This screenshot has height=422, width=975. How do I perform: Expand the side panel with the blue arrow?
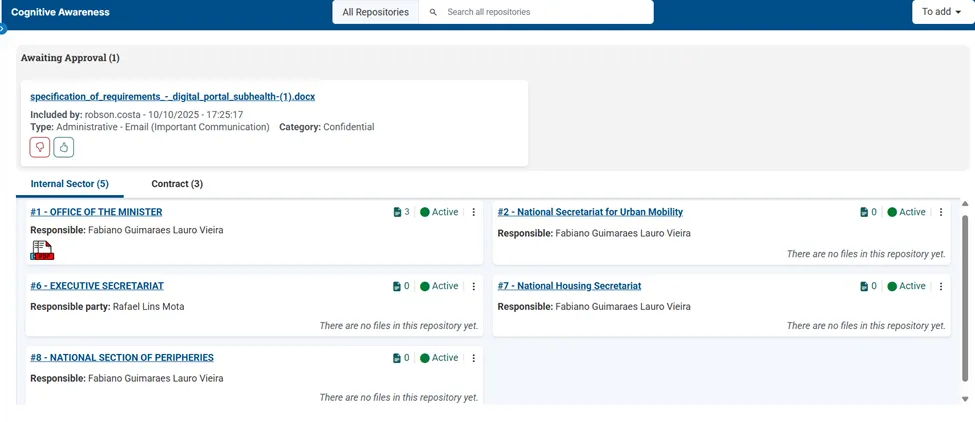click(x=2, y=29)
